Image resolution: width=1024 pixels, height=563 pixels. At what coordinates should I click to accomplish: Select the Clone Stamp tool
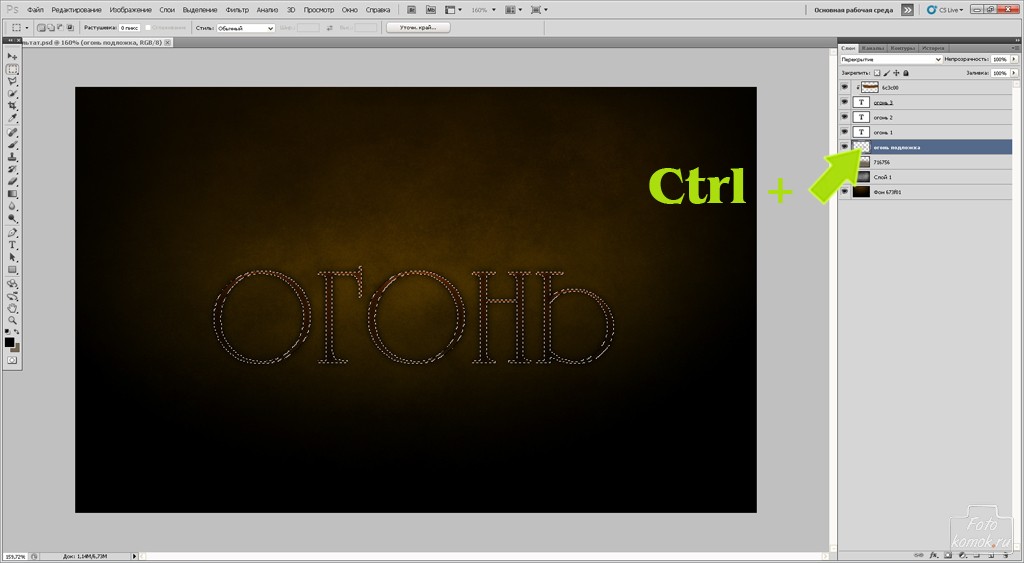click(12, 157)
